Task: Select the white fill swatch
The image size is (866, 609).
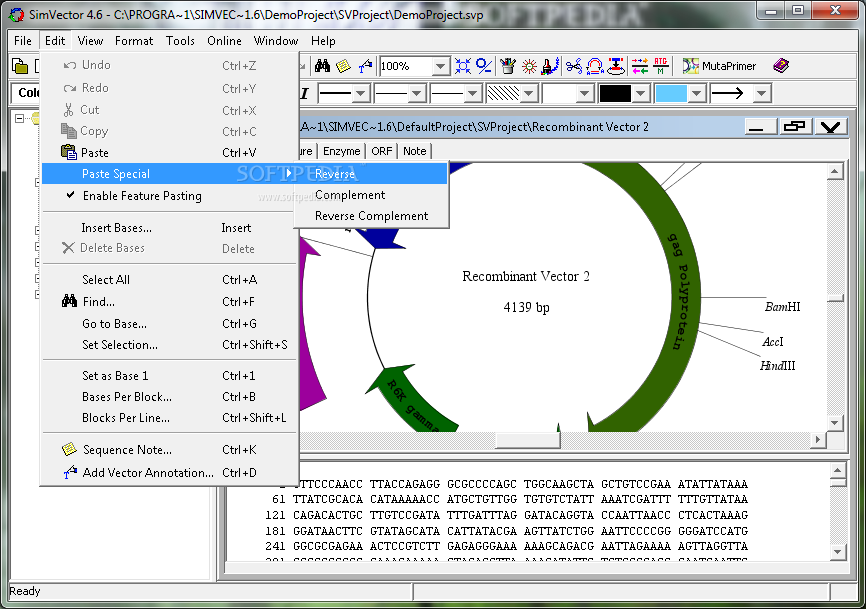Action: pos(560,93)
